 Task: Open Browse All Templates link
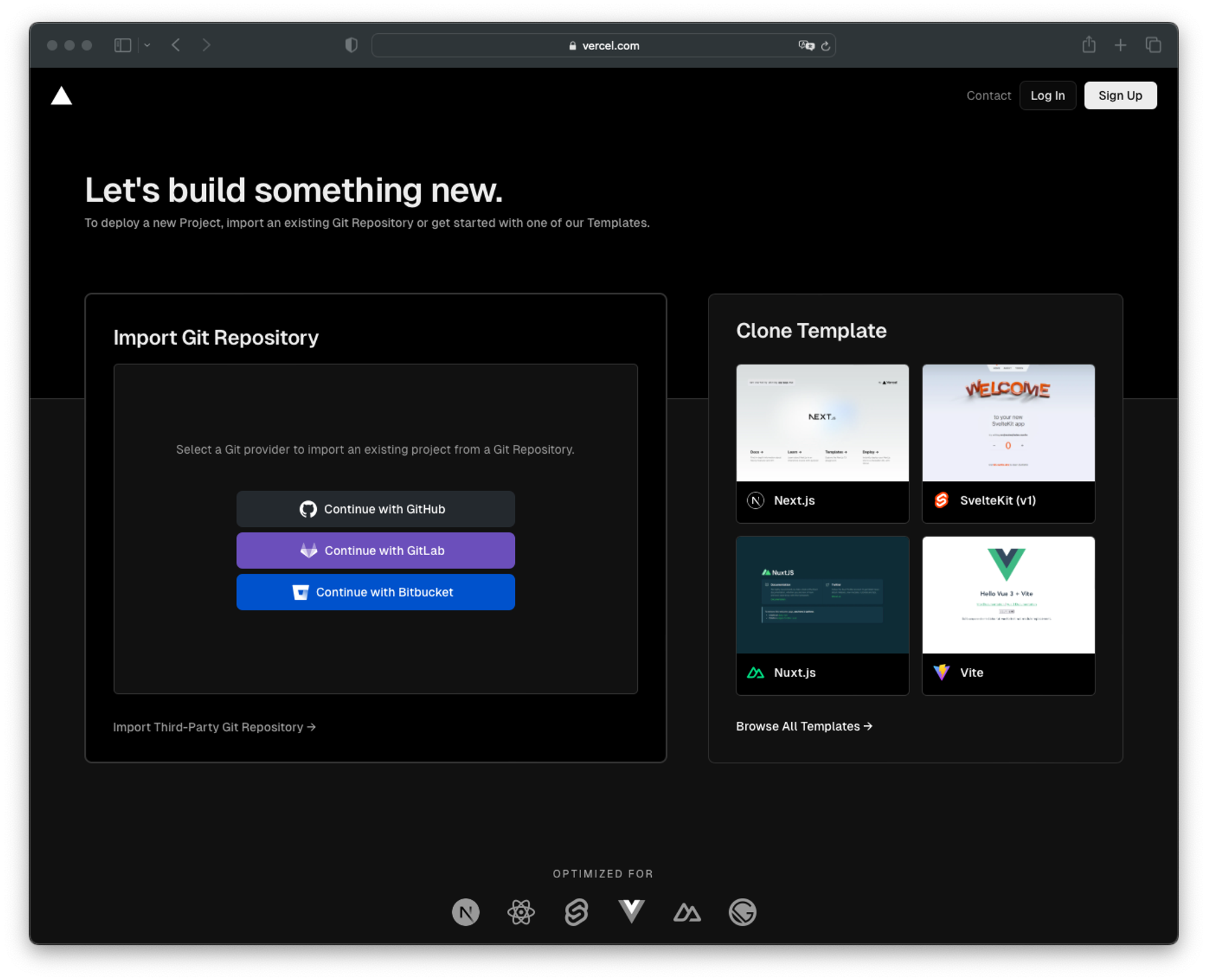[804, 726]
